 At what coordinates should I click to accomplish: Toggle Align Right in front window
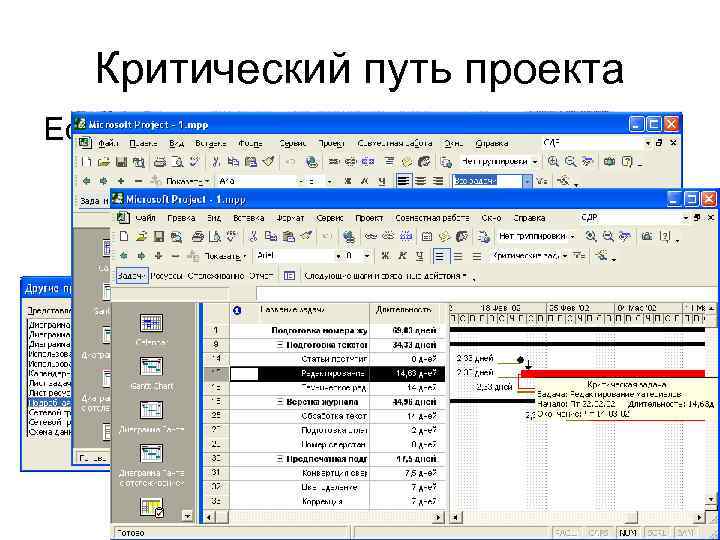[477, 256]
